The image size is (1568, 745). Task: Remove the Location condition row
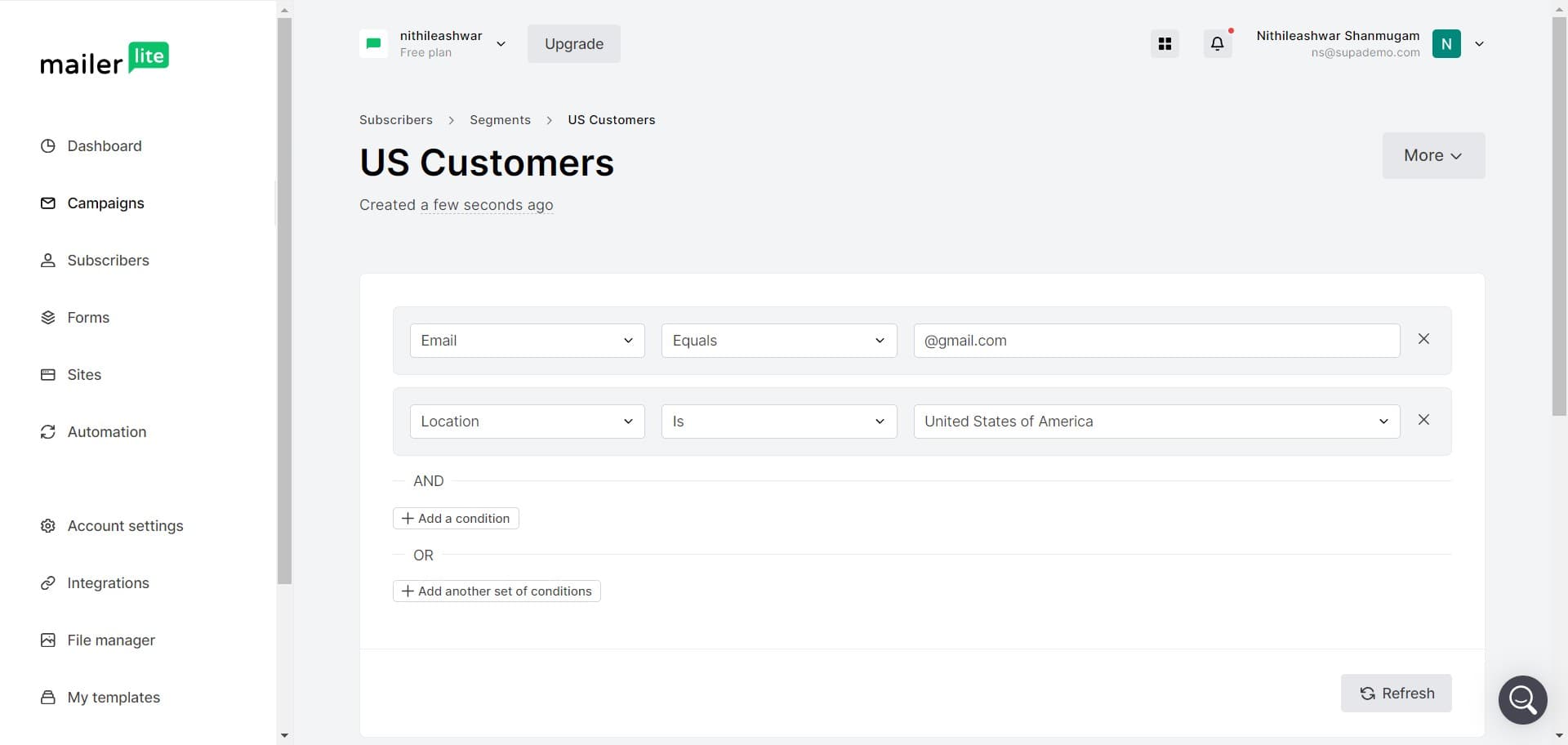[1423, 419]
